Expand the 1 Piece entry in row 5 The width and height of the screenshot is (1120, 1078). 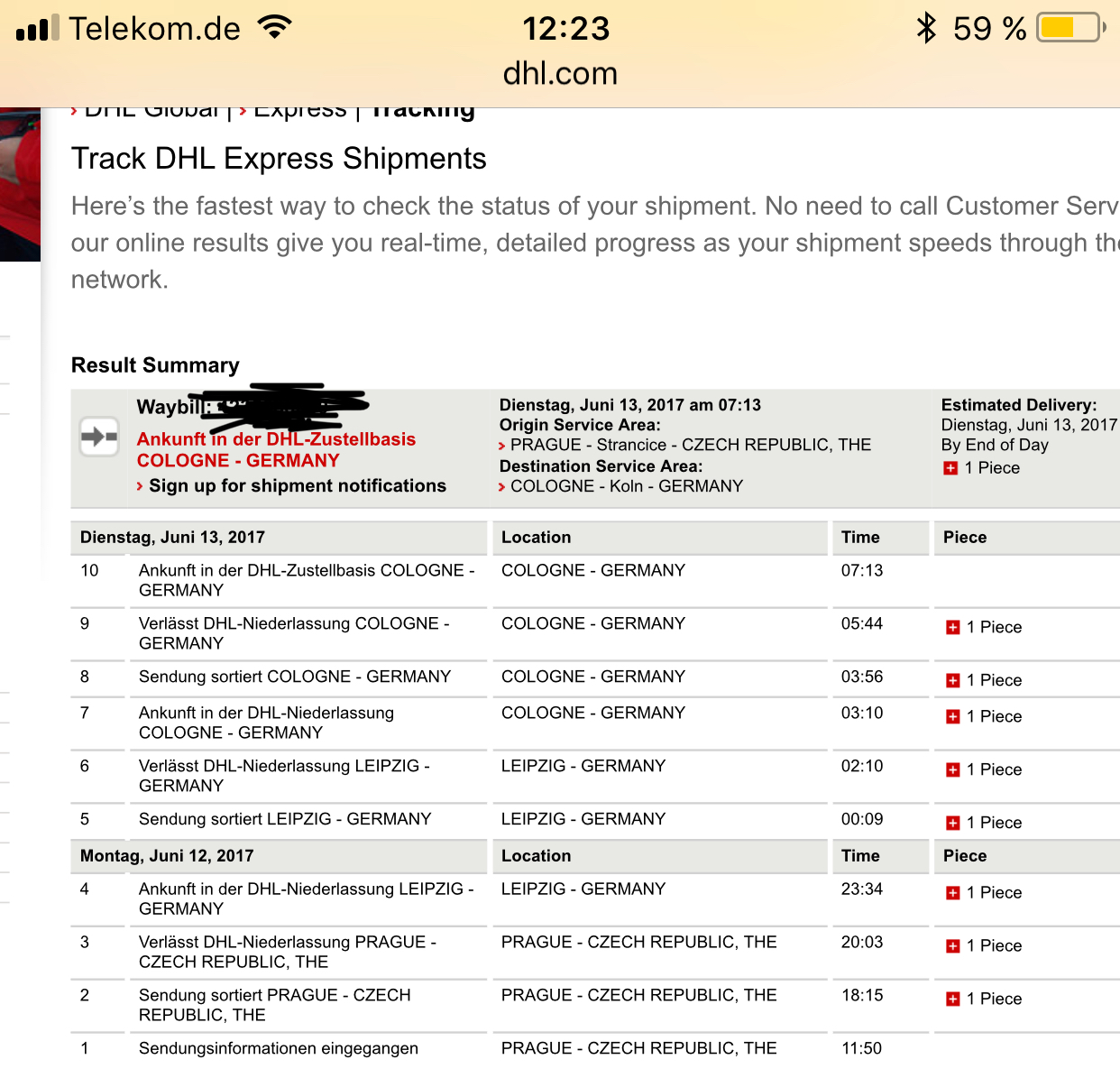(984, 824)
